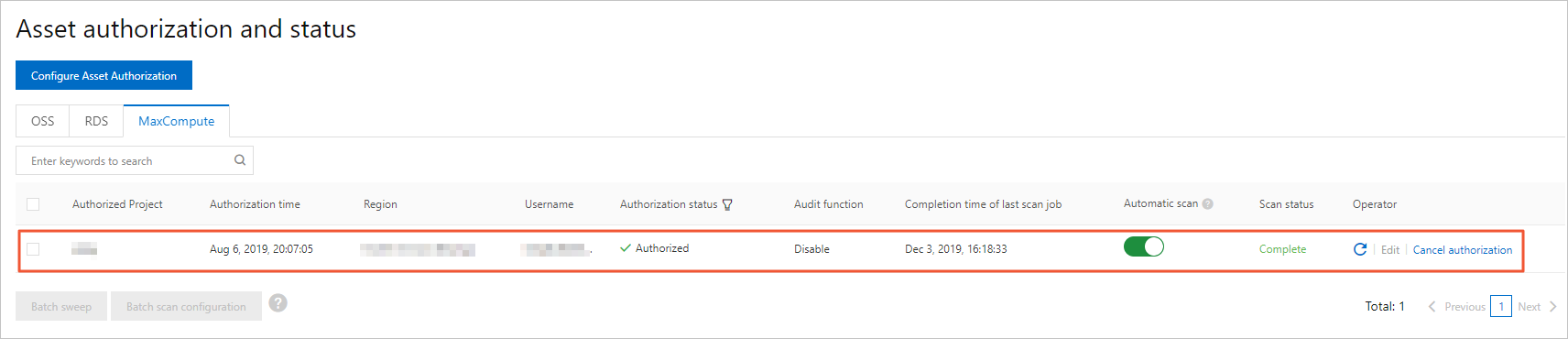Open the batch scan help question icon
Image resolution: width=1568 pixels, height=339 pixels.
tap(278, 303)
